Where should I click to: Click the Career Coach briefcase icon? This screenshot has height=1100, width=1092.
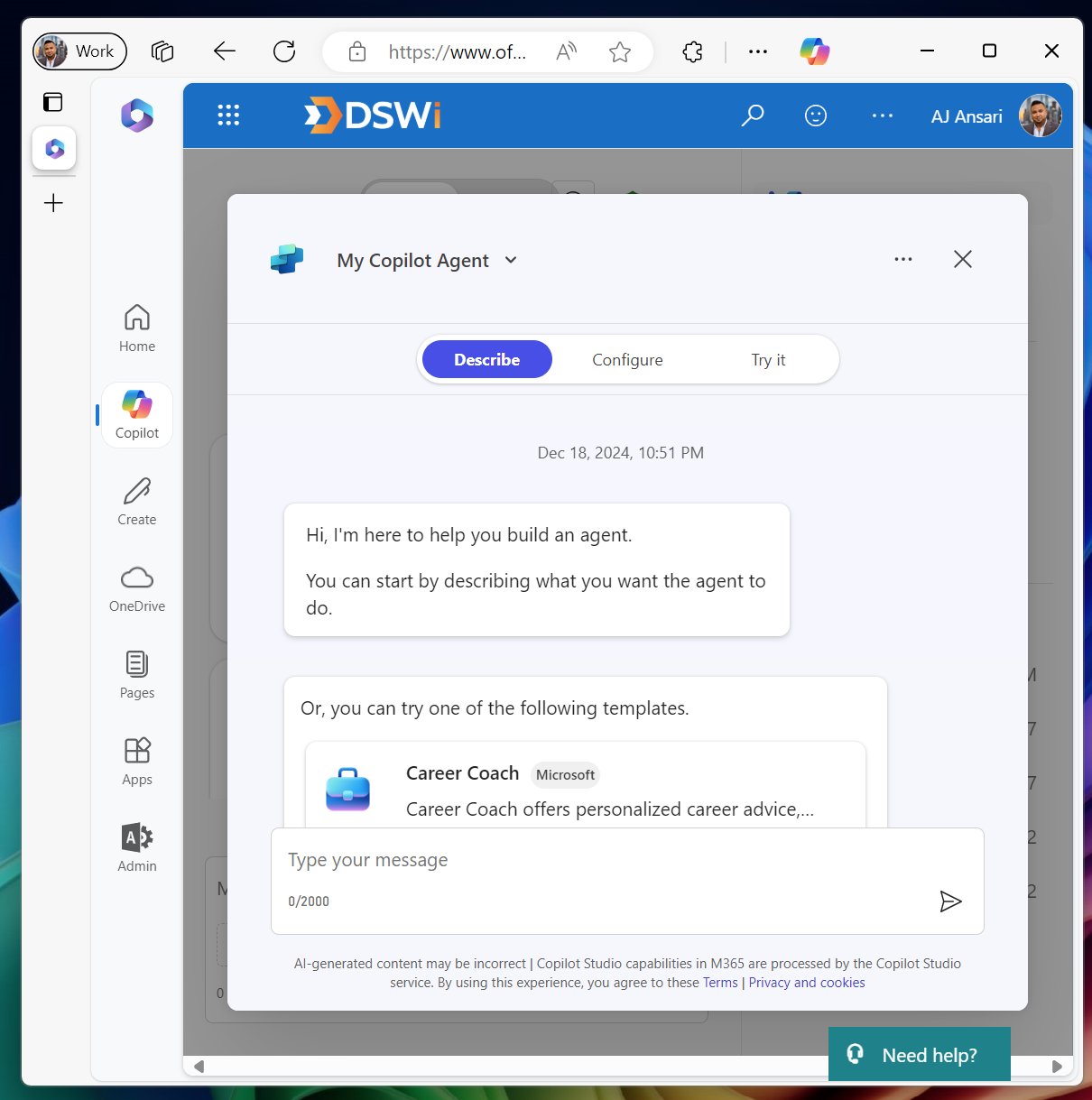click(348, 790)
